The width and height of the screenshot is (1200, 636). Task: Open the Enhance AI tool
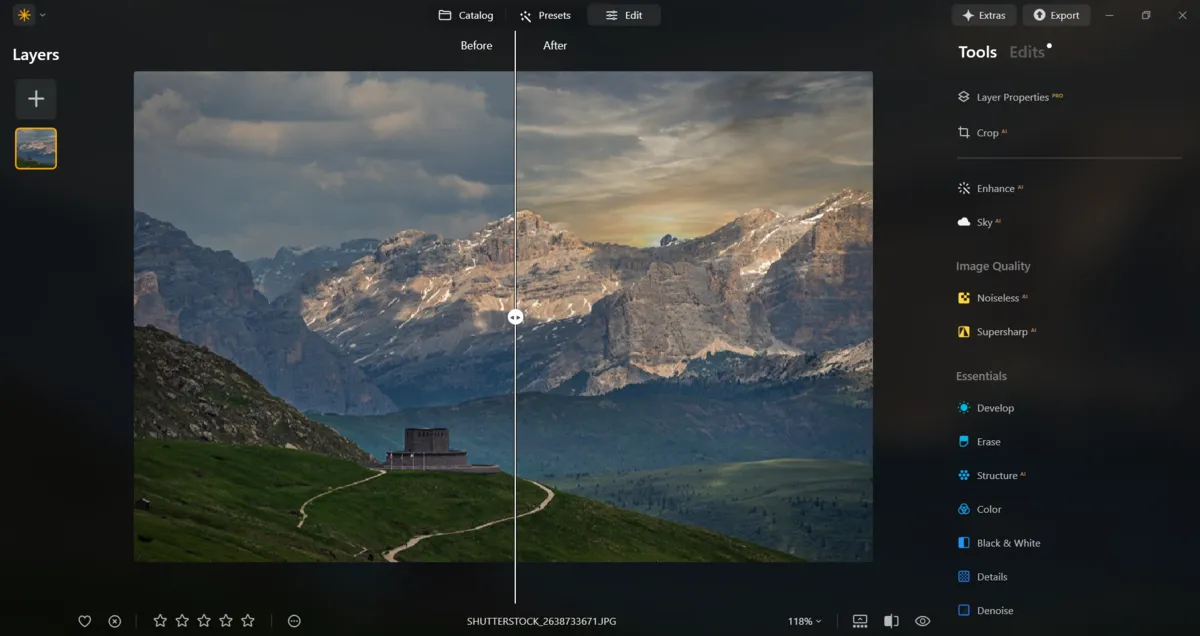coord(999,188)
